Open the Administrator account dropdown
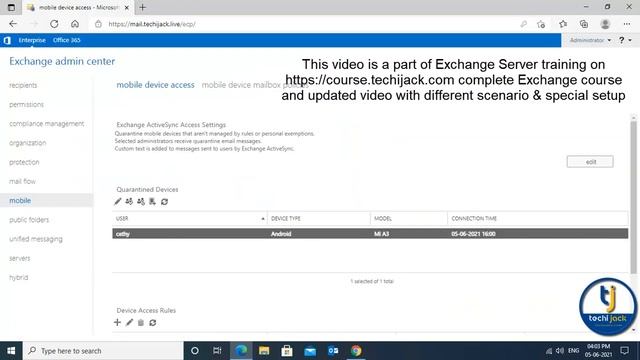Viewport: 640px width, 360px height. tap(590, 40)
